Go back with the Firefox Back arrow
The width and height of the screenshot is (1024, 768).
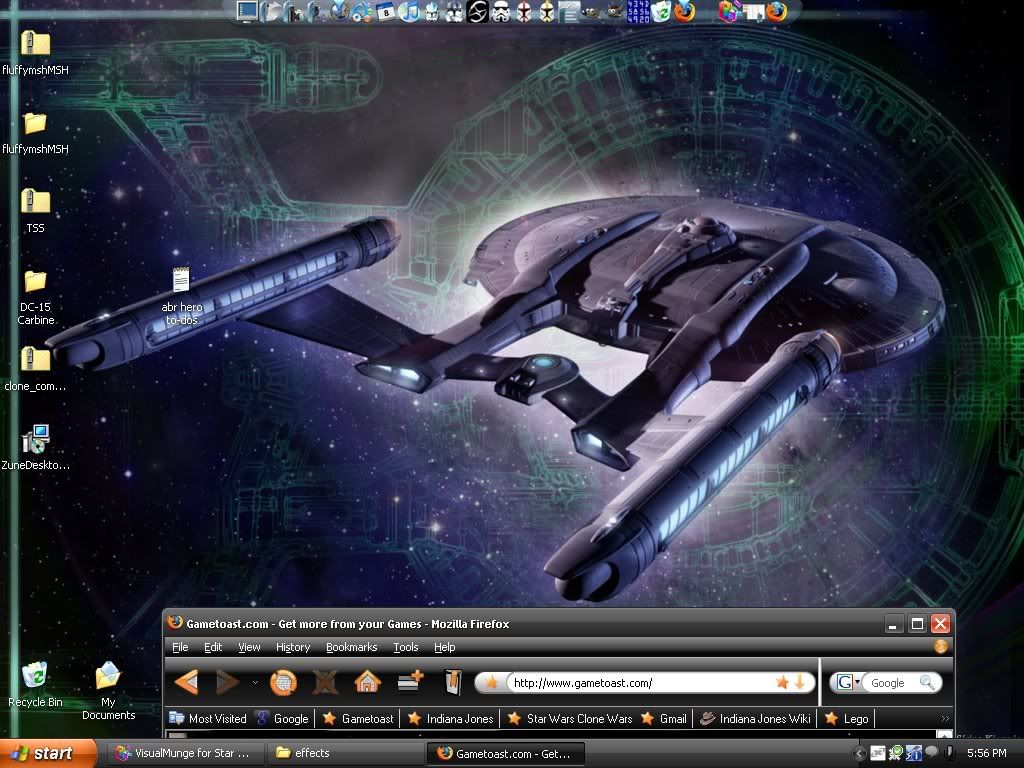(x=187, y=682)
